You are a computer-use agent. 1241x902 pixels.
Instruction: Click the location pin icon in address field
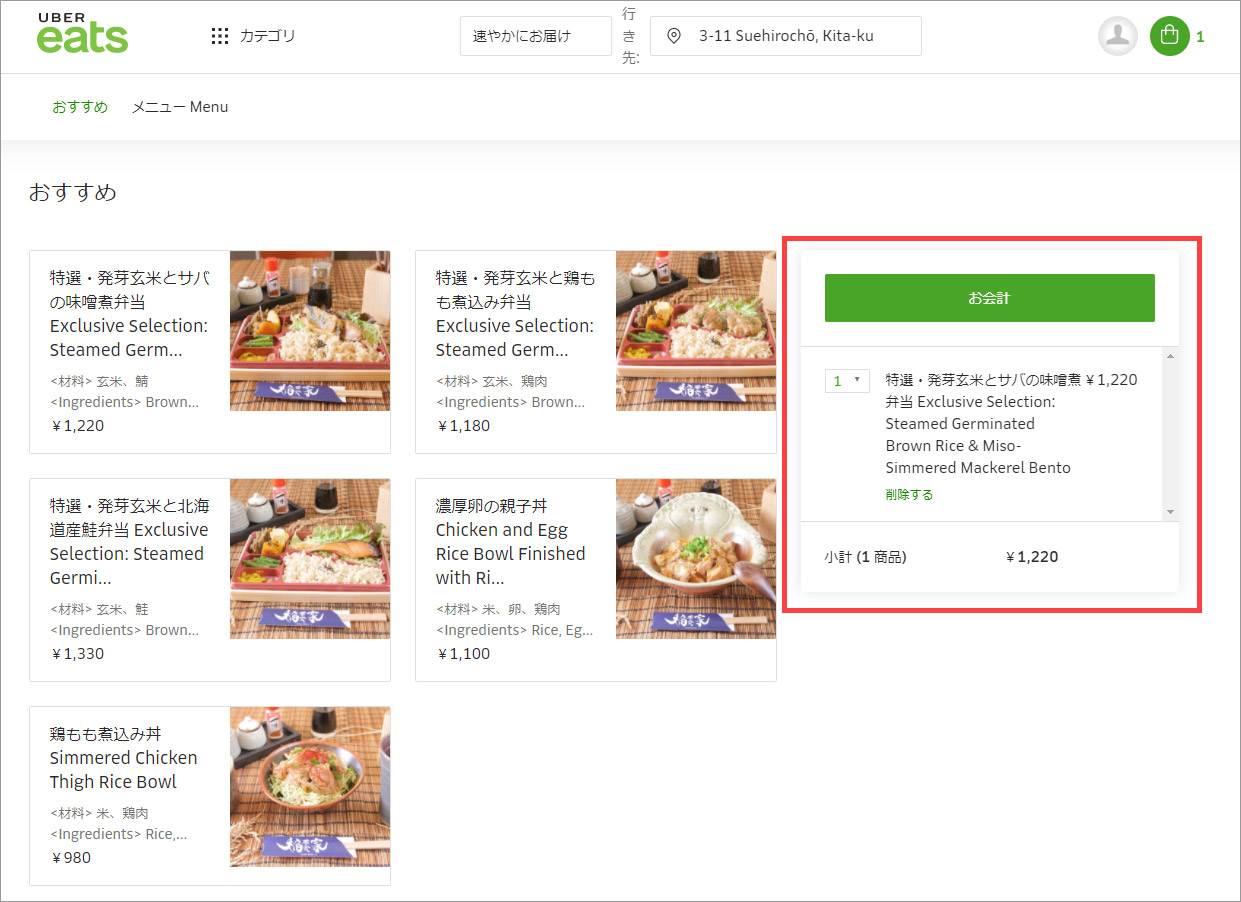point(674,36)
